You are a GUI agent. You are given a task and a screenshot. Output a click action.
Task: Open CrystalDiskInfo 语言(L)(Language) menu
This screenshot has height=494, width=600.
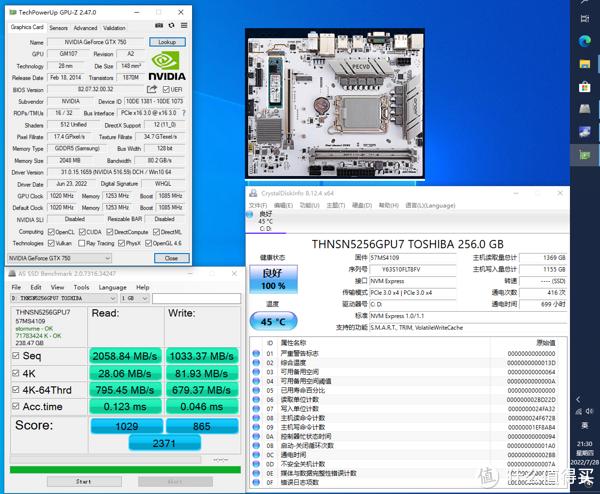coord(430,205)
